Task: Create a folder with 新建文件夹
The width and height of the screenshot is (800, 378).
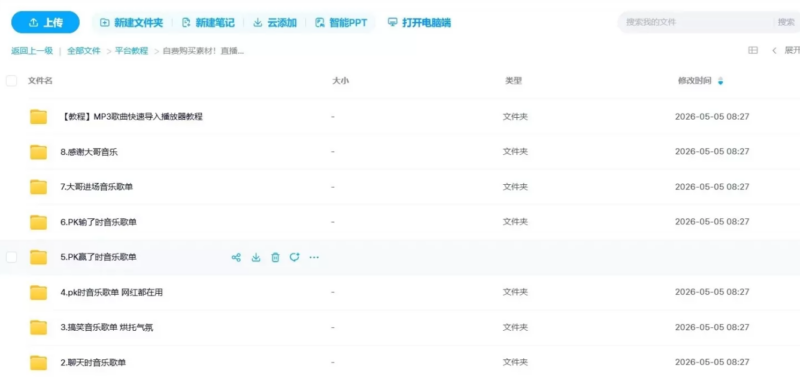Action: [x=132, y=22]
